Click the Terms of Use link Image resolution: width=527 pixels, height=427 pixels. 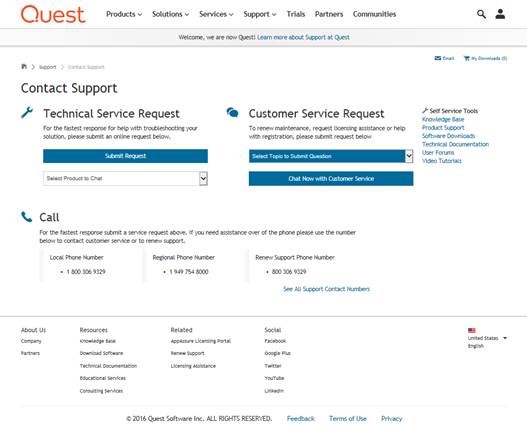(348, 419)
